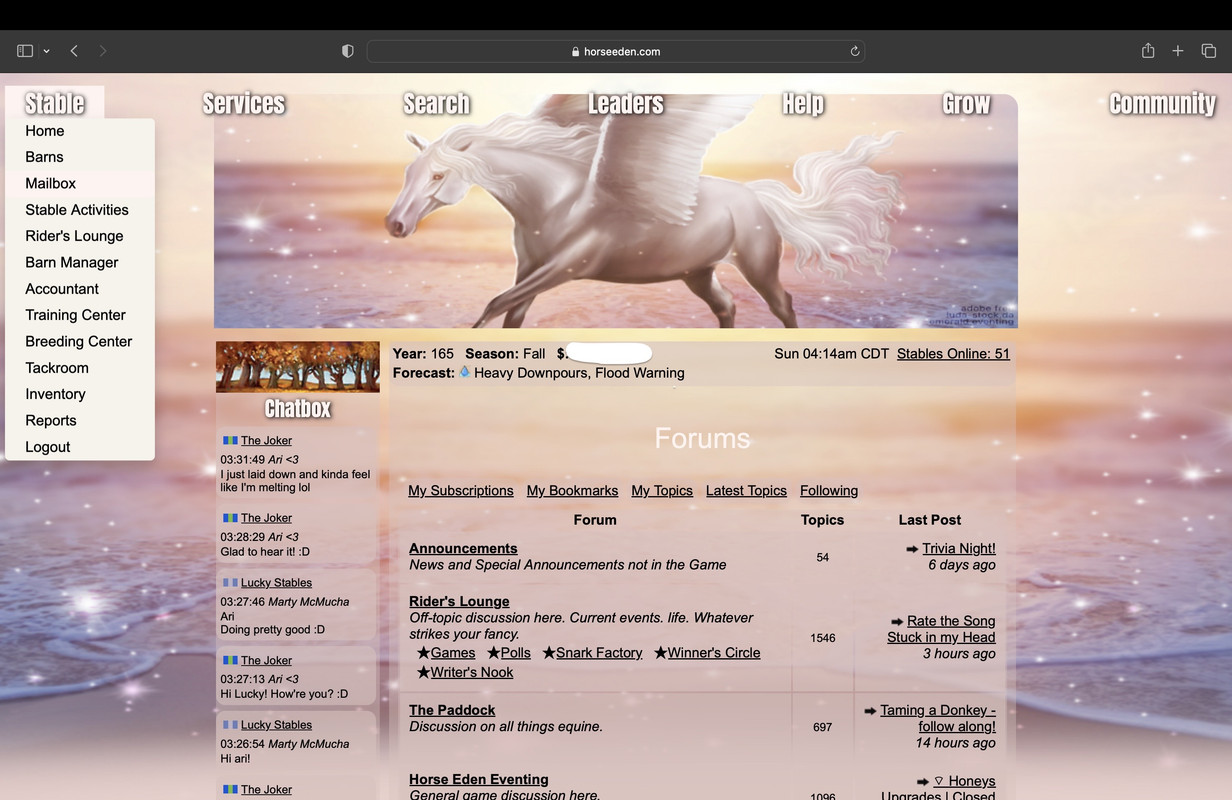Select Home in the Stable dropdown
Screen dimensions: 1232x800
pos(80,131)
